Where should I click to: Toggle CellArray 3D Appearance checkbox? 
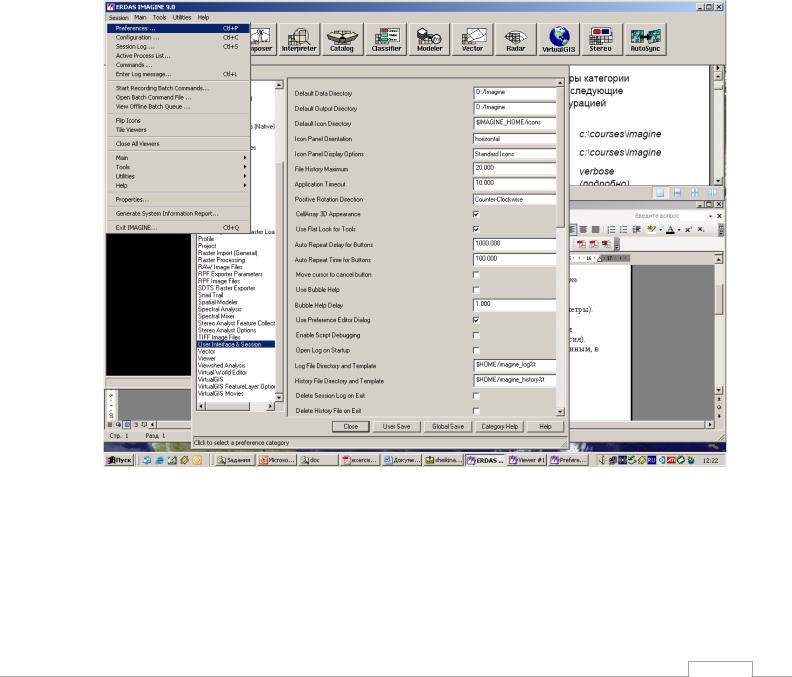476,214
